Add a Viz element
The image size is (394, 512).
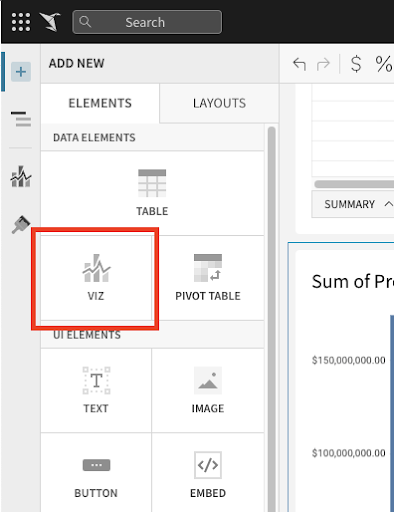[x=96, y=278]
